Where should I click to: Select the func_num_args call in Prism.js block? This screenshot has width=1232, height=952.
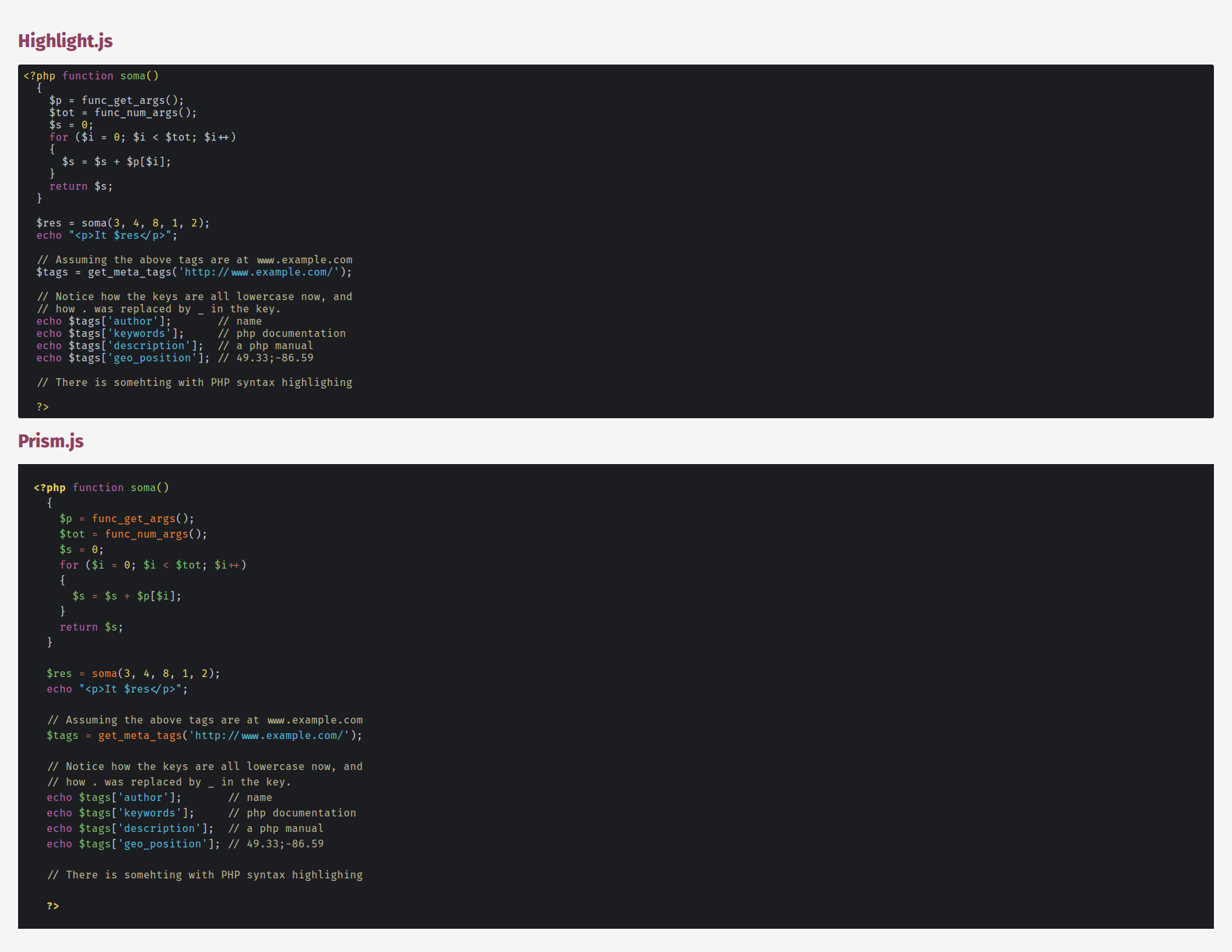[146, 534]
